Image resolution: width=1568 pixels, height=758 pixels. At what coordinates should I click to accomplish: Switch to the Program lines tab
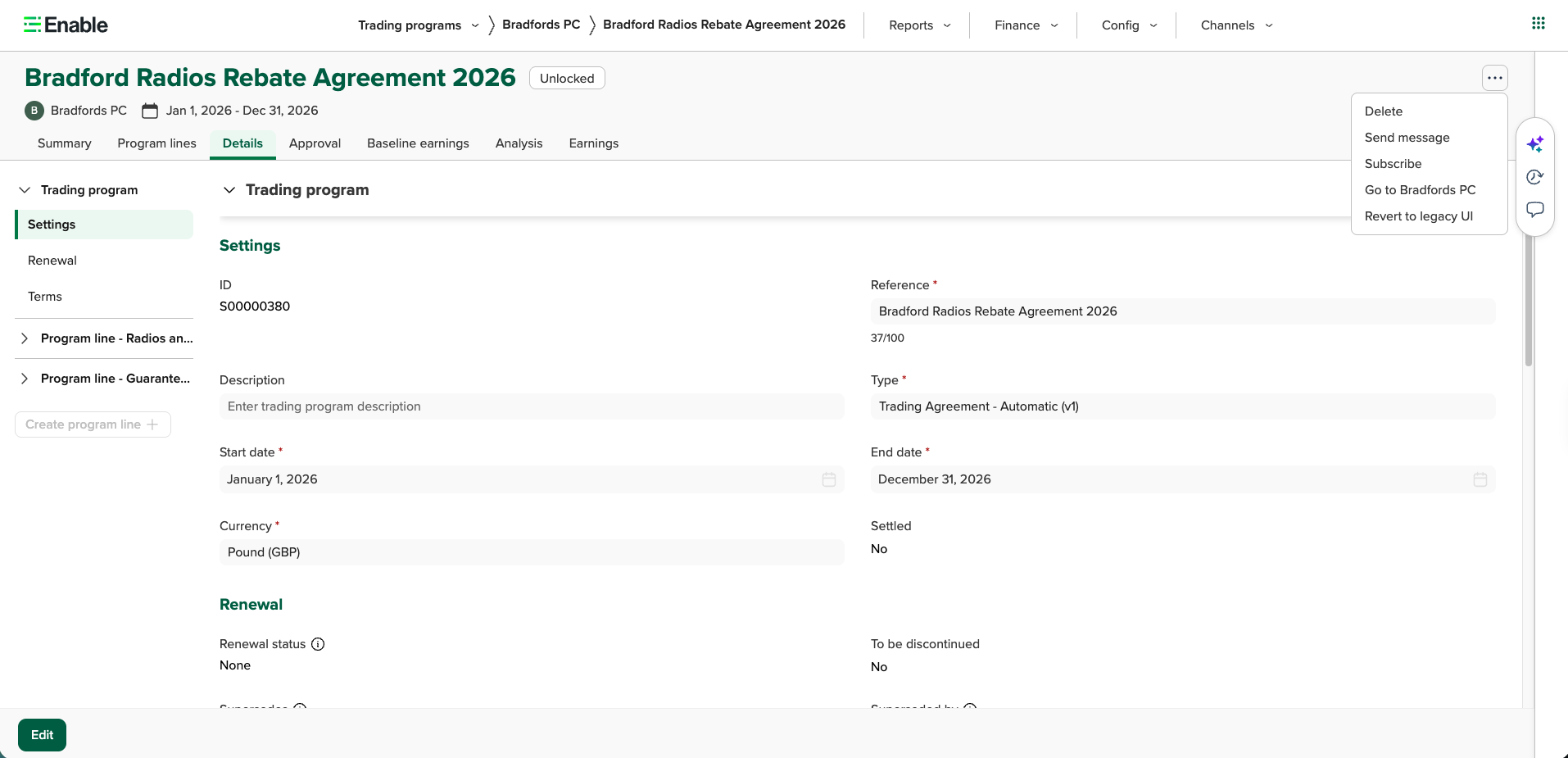(156, 143)
